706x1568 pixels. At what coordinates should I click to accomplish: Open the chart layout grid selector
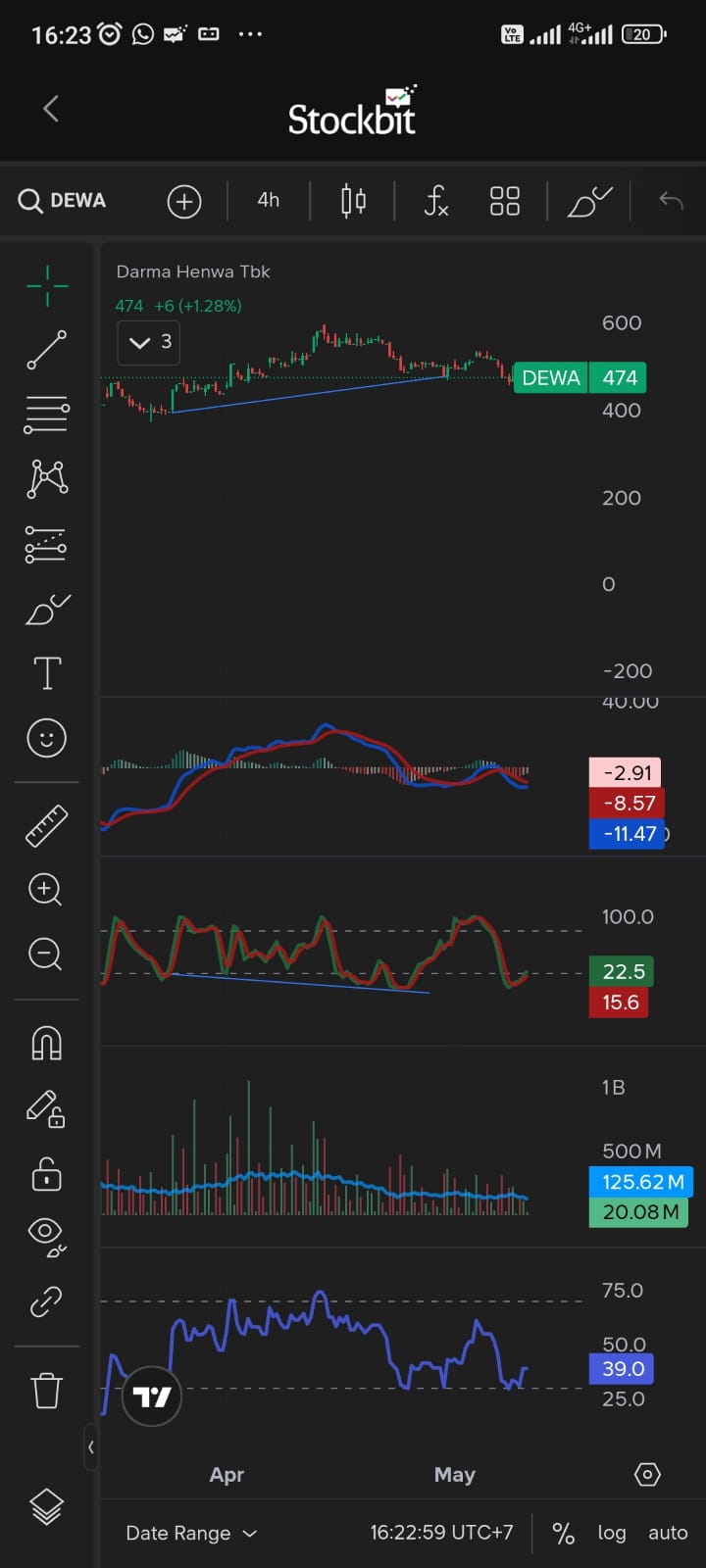[x=505, y=201]
